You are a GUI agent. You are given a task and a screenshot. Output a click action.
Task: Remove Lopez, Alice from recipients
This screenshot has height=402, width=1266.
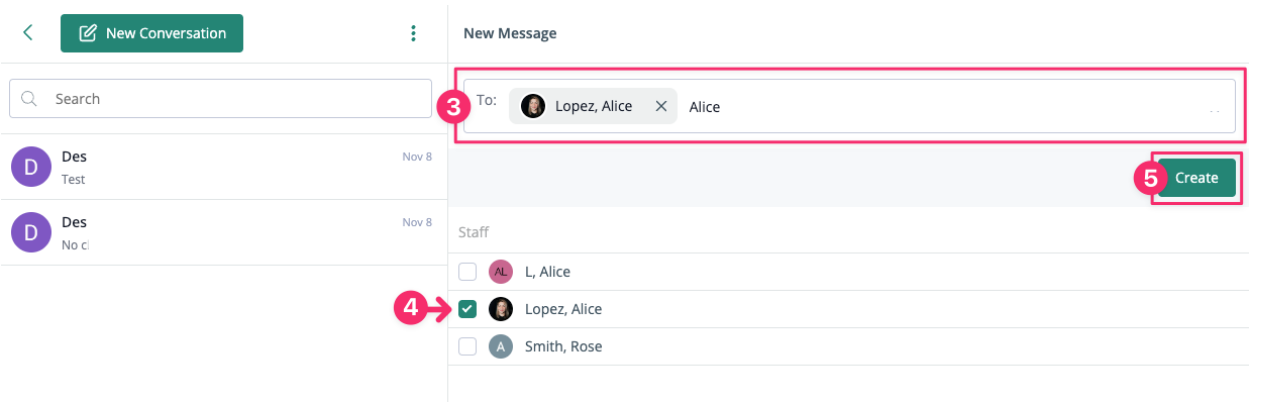coord(660,106)
